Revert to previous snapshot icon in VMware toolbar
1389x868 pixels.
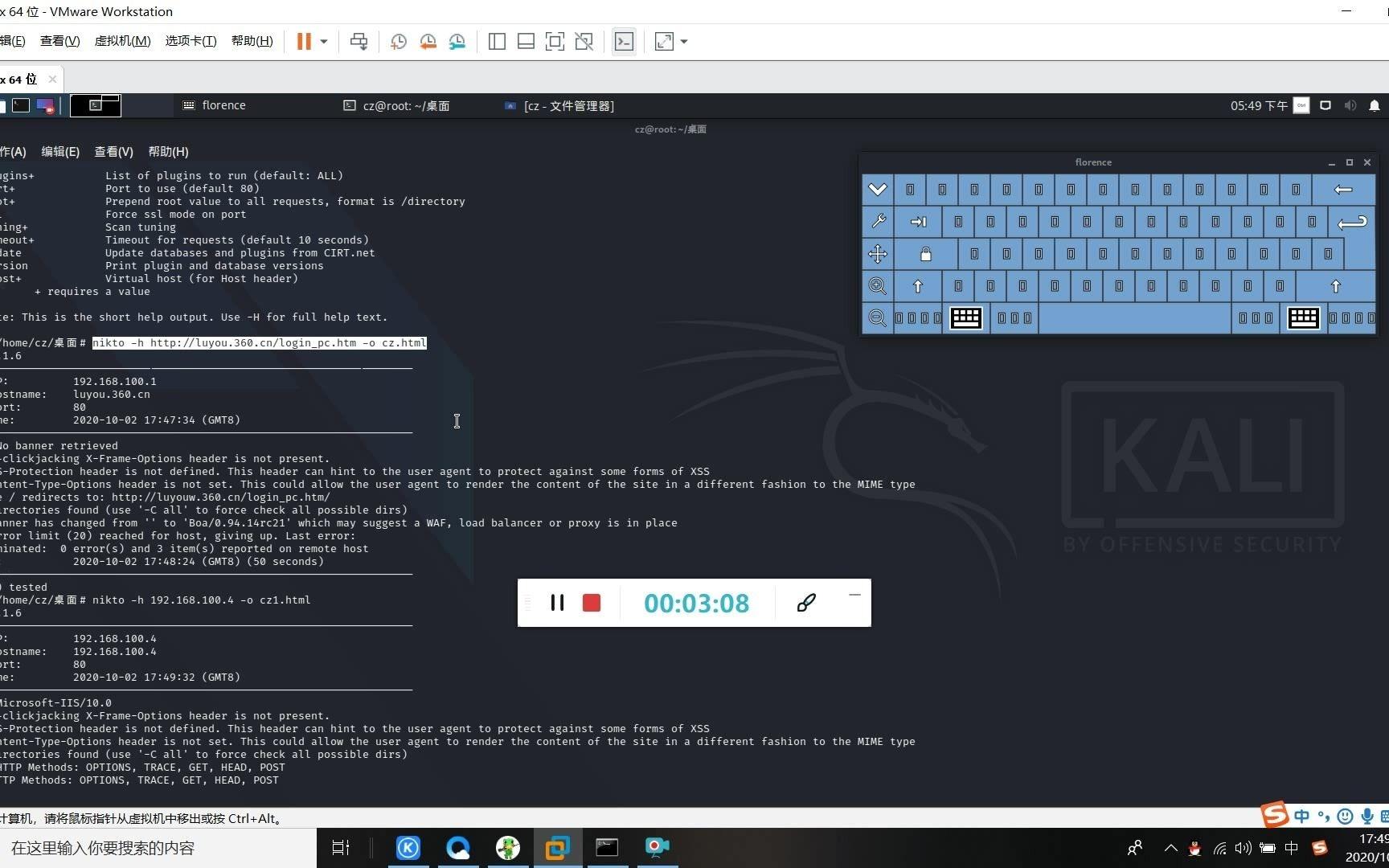pos(428,42)
